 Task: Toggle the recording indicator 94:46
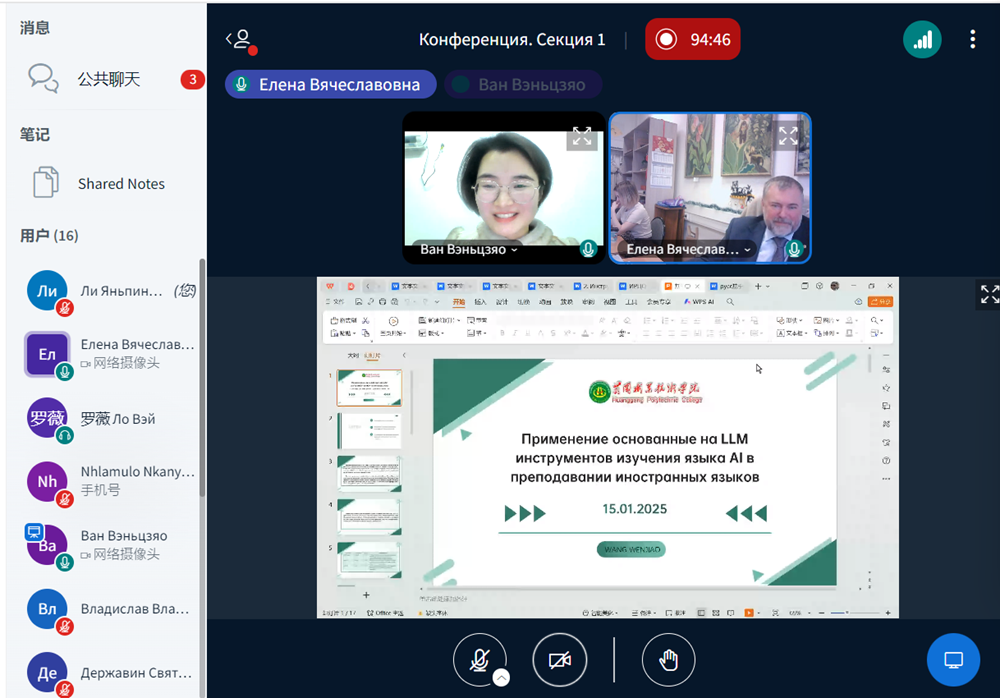(692, 40)
